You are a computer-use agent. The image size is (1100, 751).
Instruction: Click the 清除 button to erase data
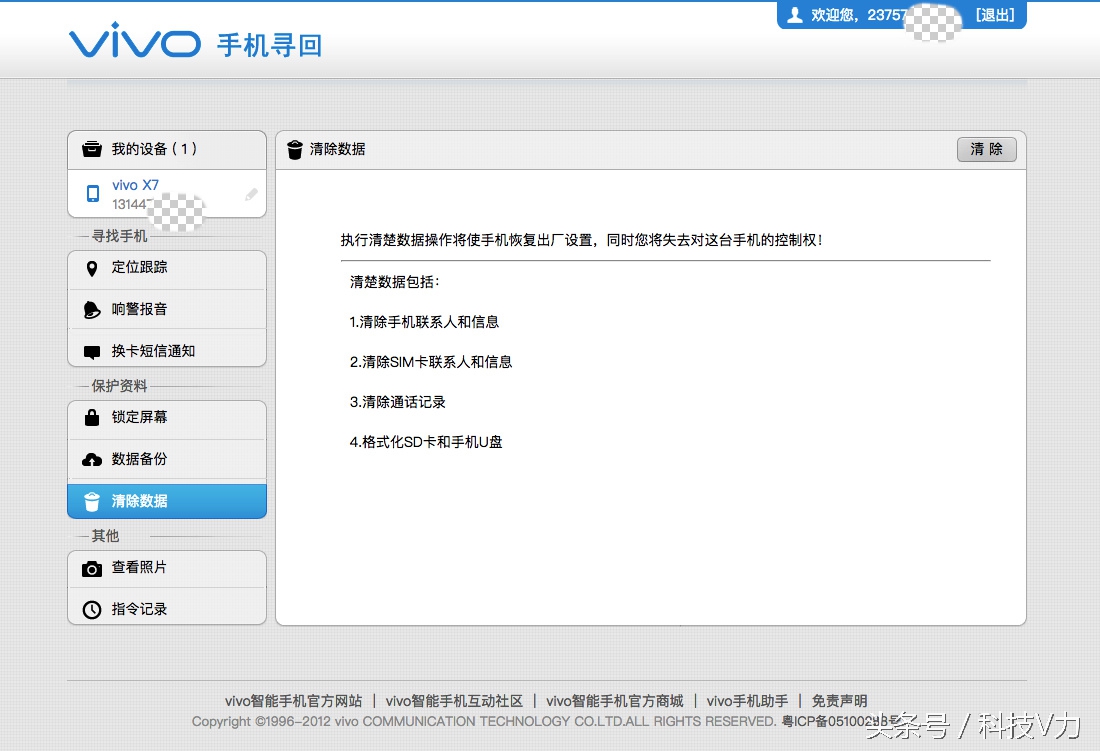[x=986, y=149]
